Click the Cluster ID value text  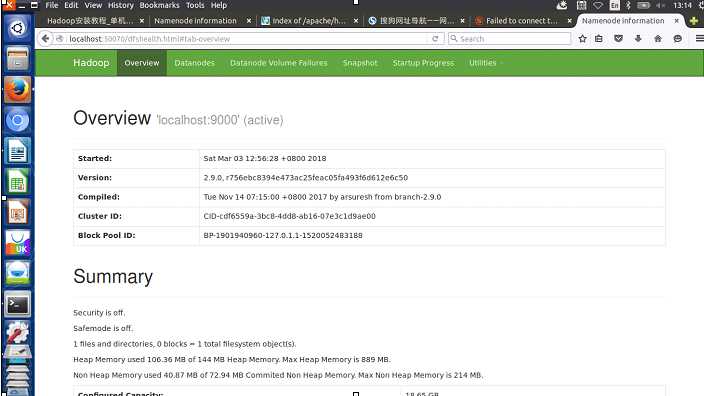[290, 216]
